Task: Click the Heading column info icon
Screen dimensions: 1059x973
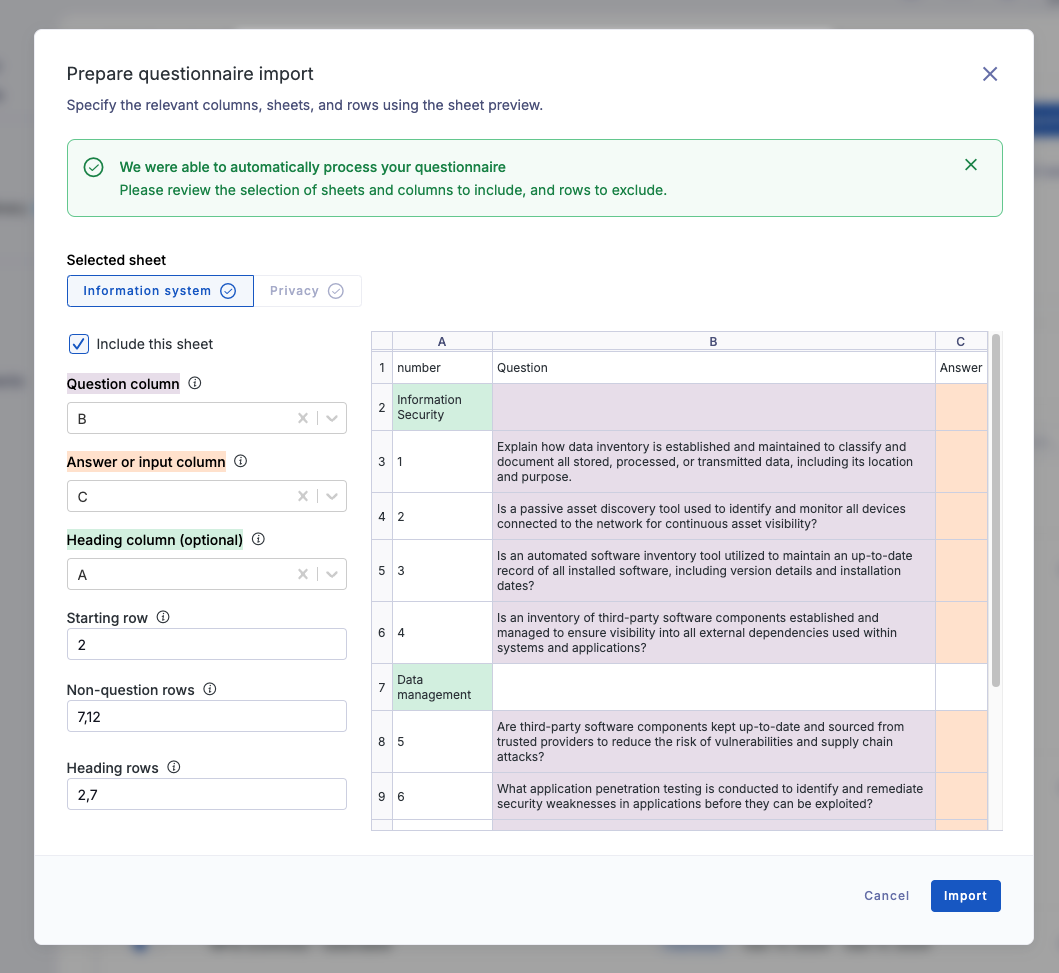Action: [x=257, y=539]
